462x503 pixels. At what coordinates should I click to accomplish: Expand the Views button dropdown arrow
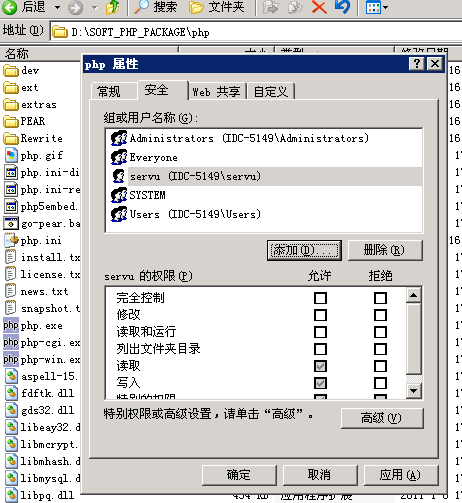click(386, 7)
